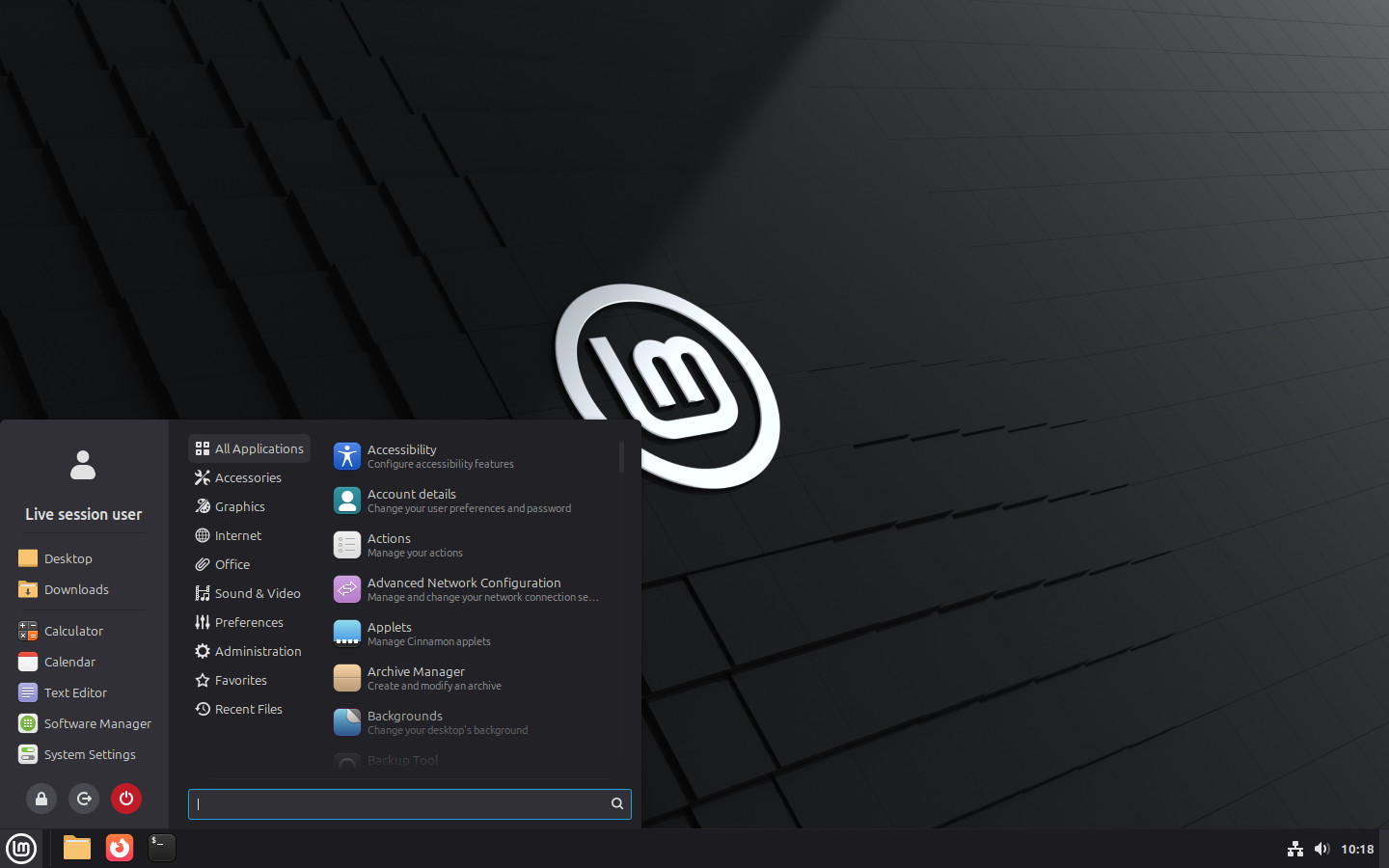Click the network icon in system tray
Viewport: 1389px width, 868px height.
point(1295,849)
